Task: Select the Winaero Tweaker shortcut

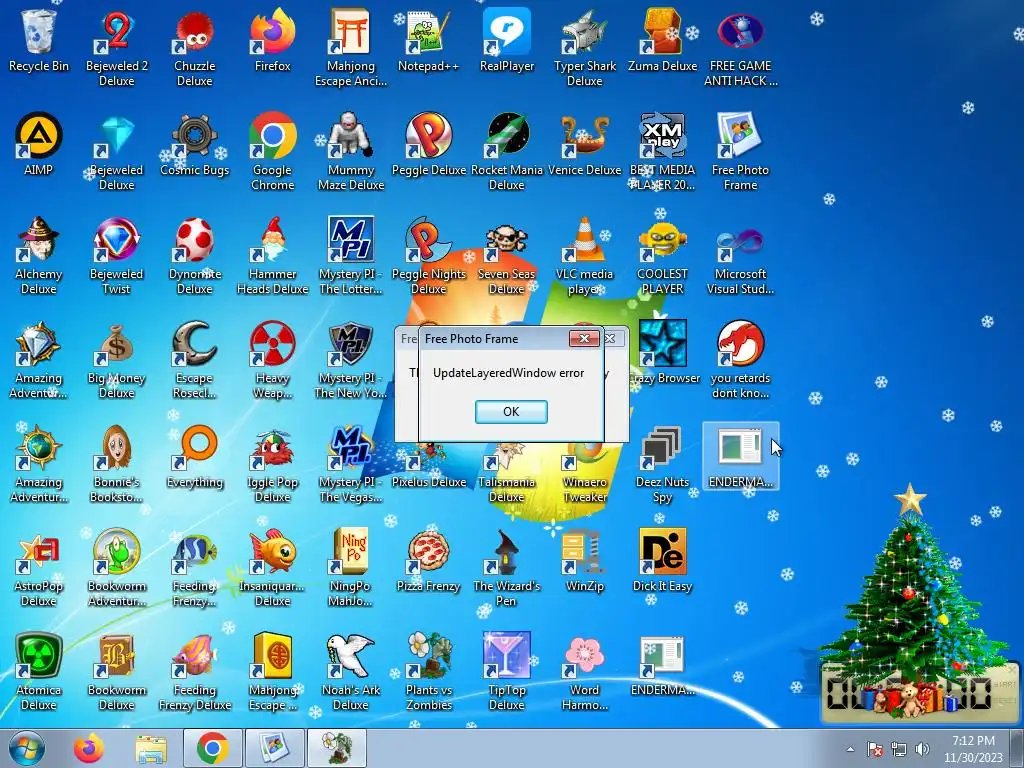Action: pyautogui.click(x=584, y=464)
